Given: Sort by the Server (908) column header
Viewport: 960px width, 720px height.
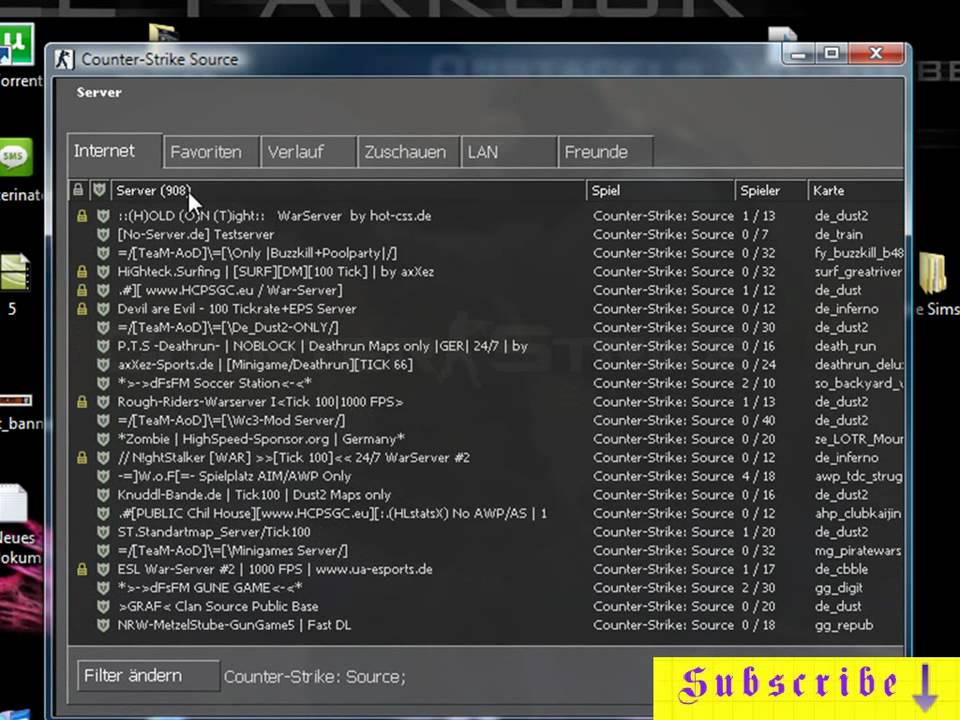Looking at the screenshot, I should coord(348,190).
